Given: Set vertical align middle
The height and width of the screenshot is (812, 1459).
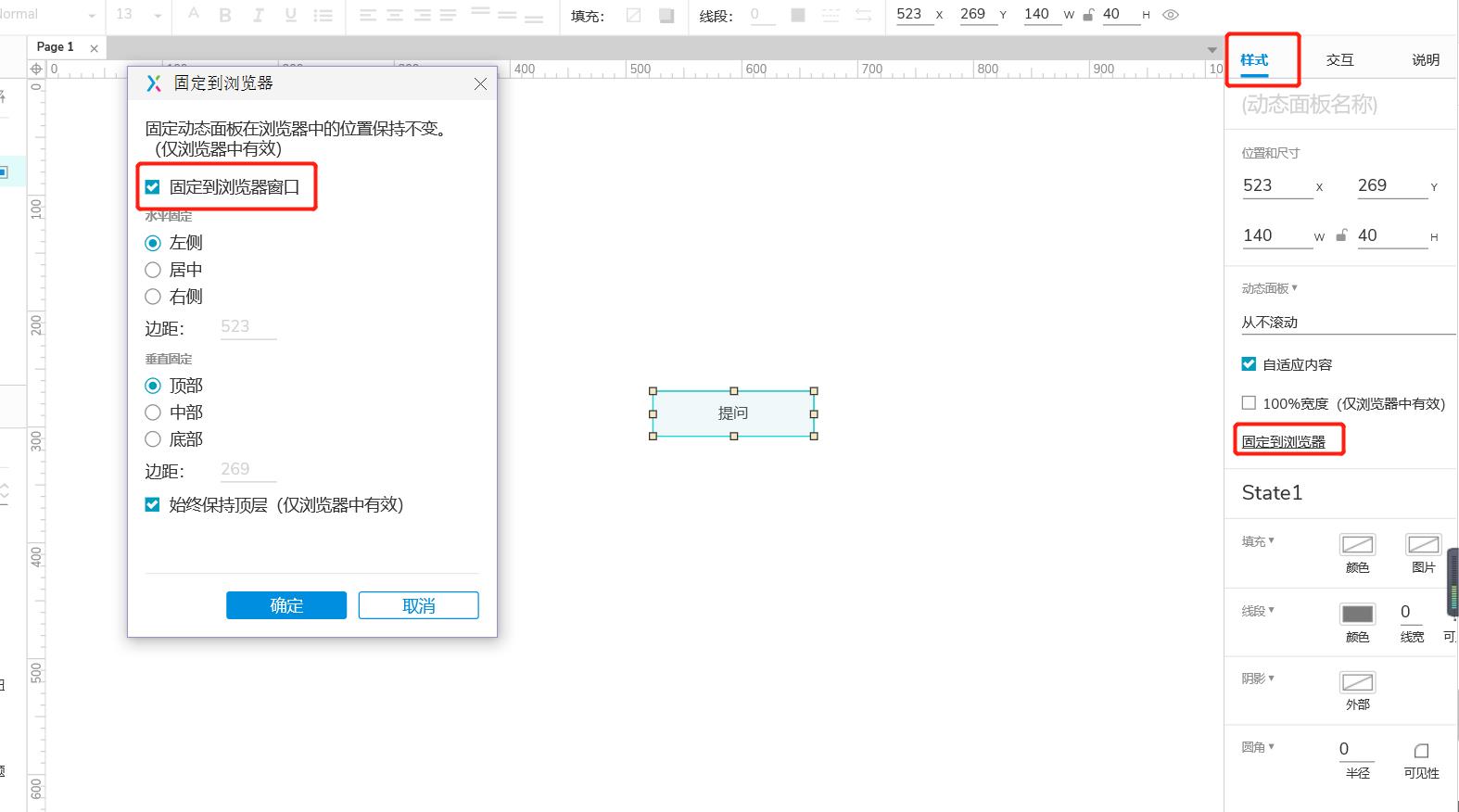Looking at the screenshot, I should [x=507, y=15].
